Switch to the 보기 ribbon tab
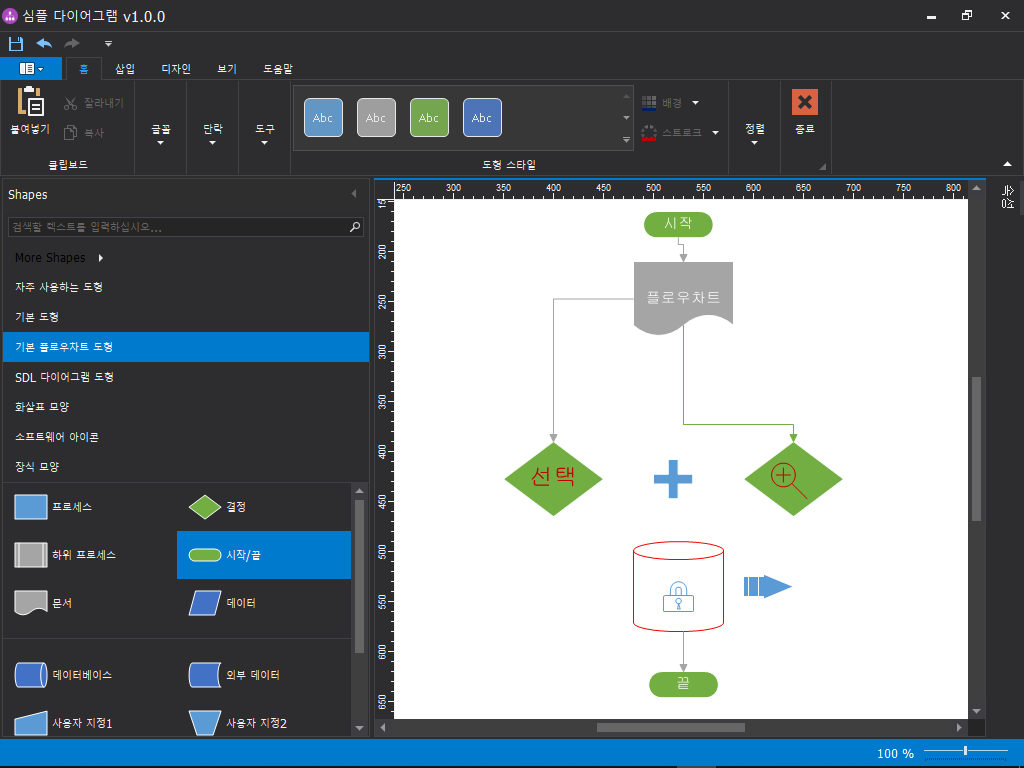The width and height of the screenshot is (1024, 768). (227, 69)
